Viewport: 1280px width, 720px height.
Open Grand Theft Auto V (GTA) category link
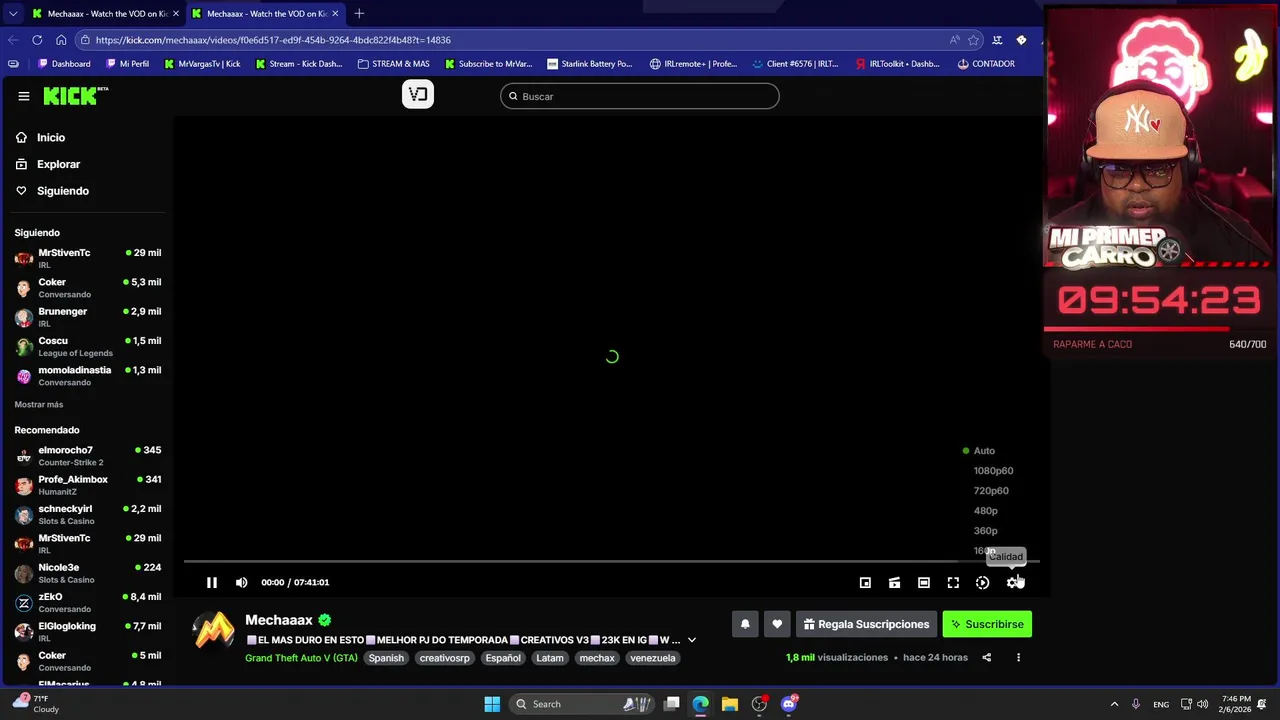[301, 658]
